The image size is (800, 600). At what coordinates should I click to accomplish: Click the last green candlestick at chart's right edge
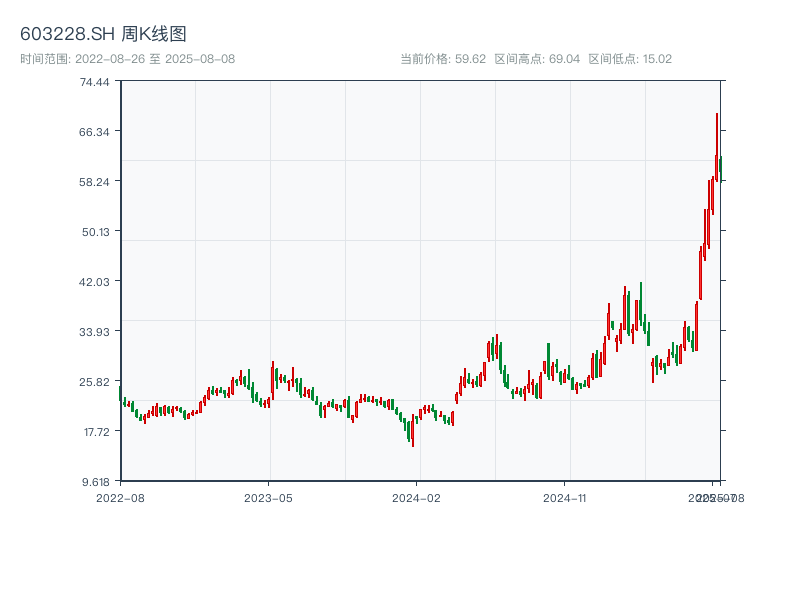click(720, 168)
